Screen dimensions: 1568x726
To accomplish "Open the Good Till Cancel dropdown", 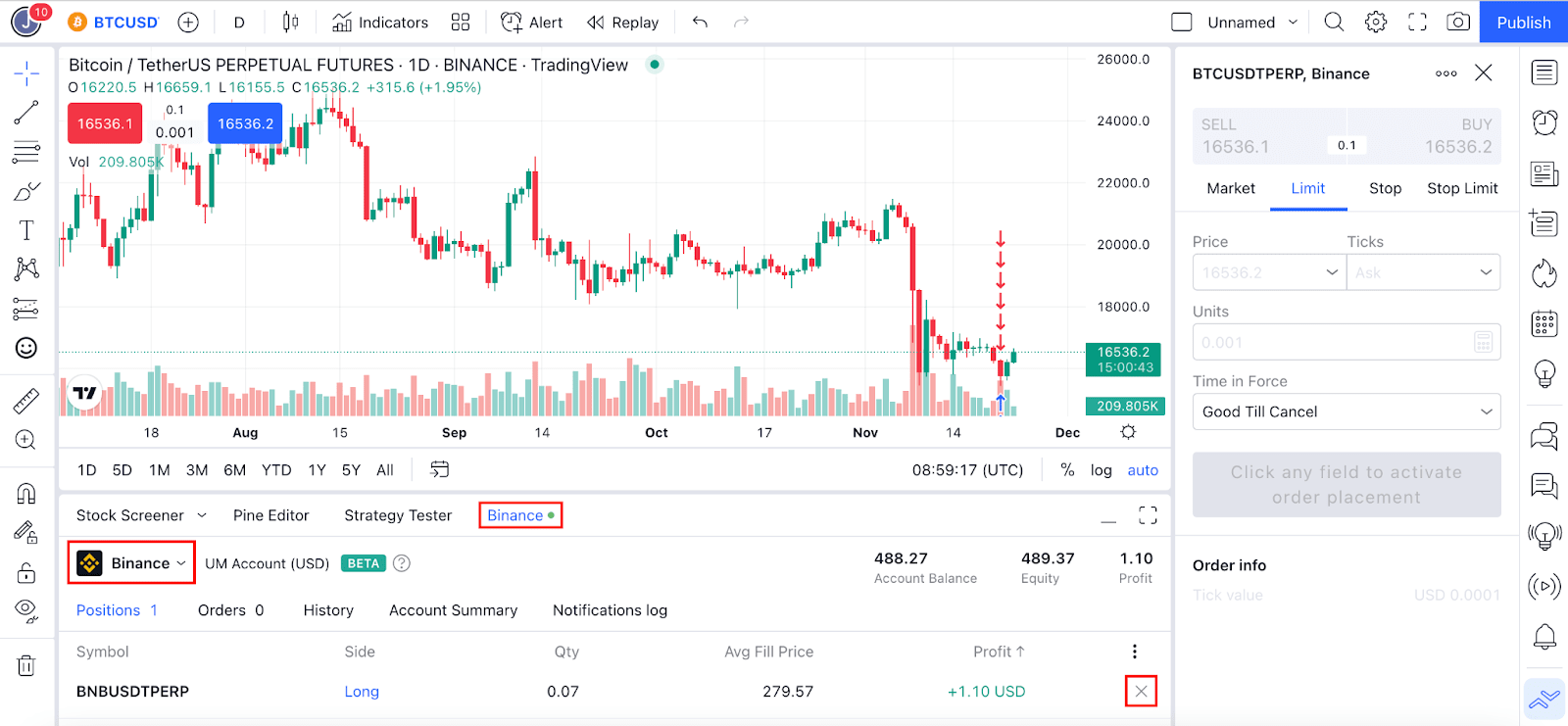I will [x=1347, y=411].
